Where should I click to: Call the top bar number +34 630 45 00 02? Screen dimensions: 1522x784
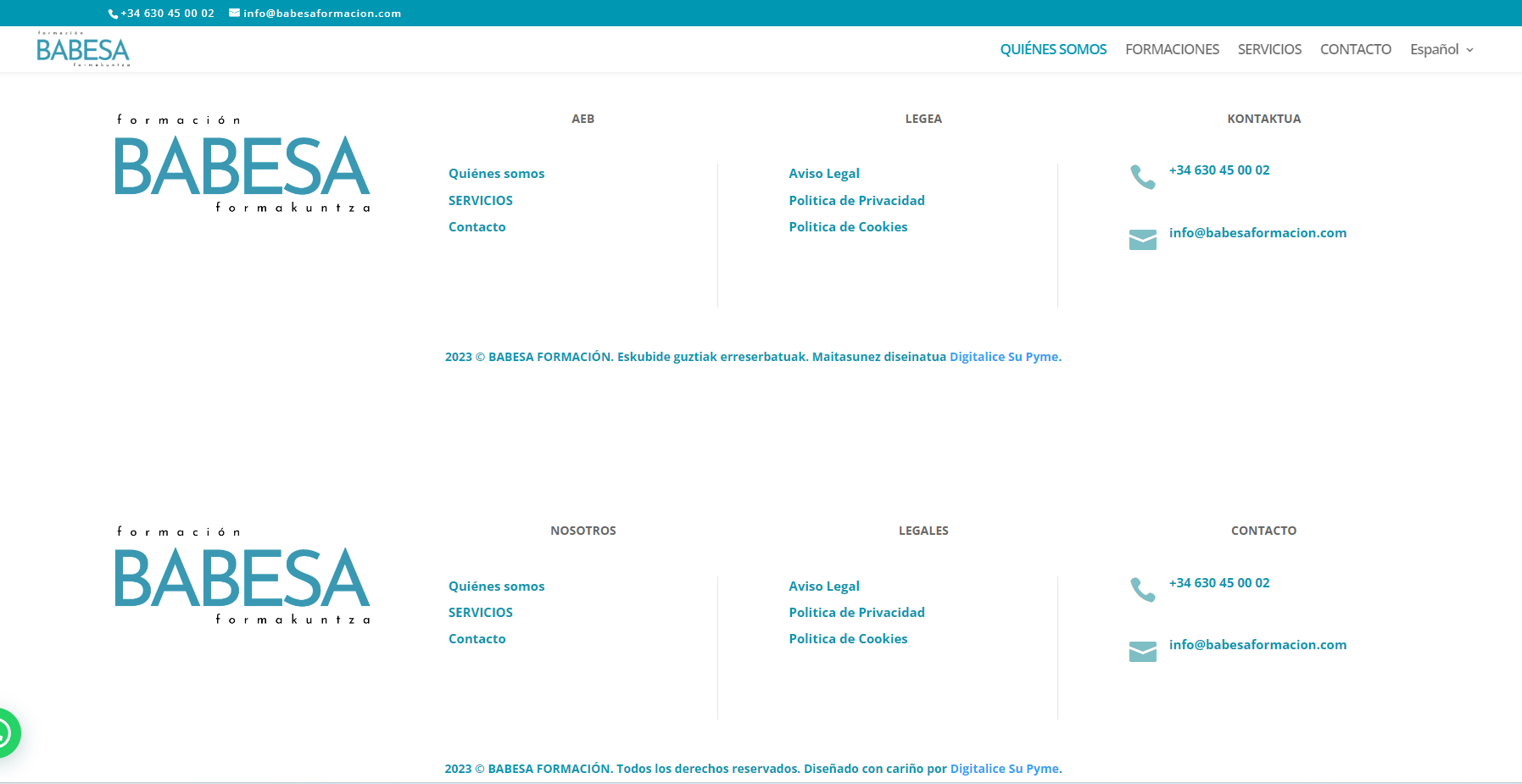click(167, 14)
